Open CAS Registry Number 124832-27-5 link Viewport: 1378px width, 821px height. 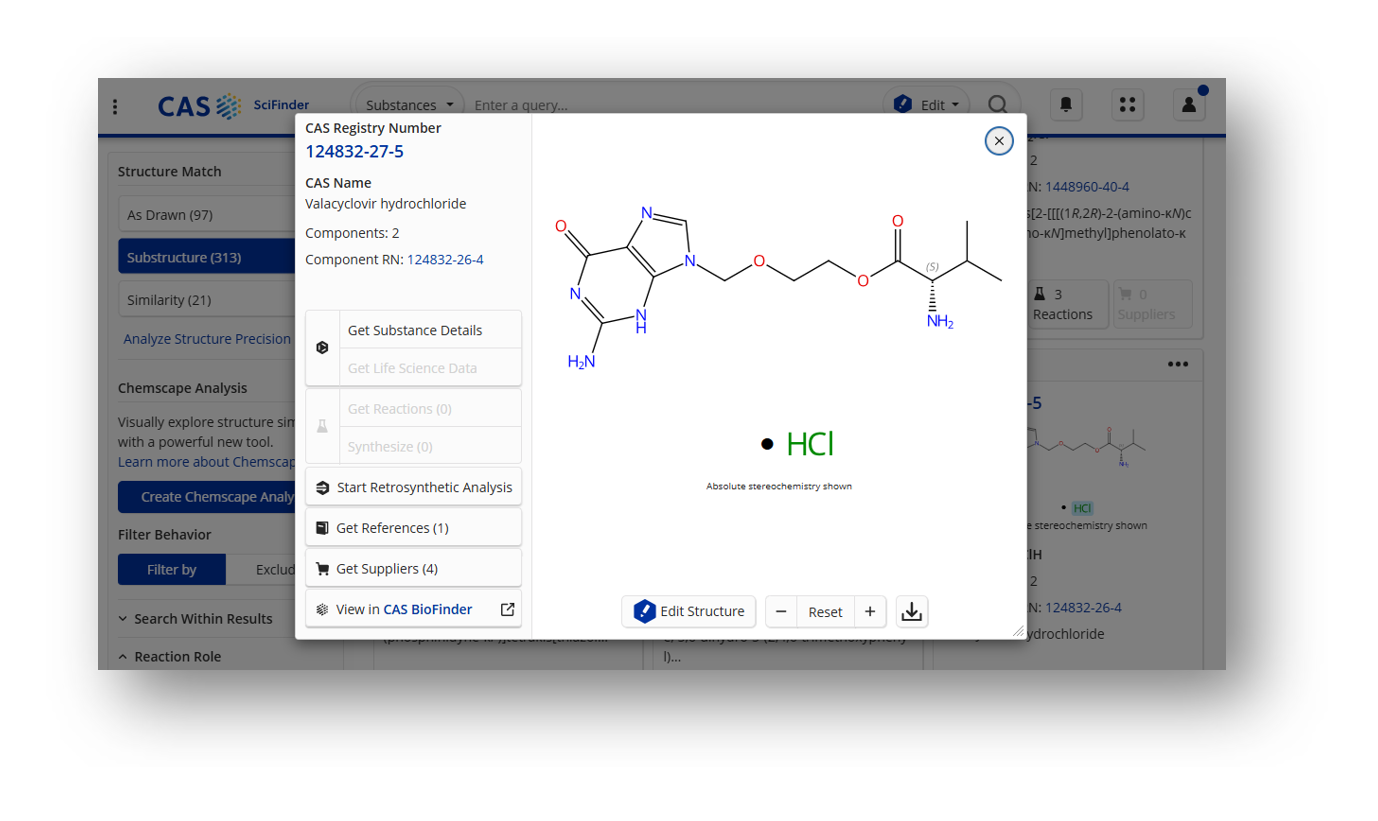pos(354,151)
